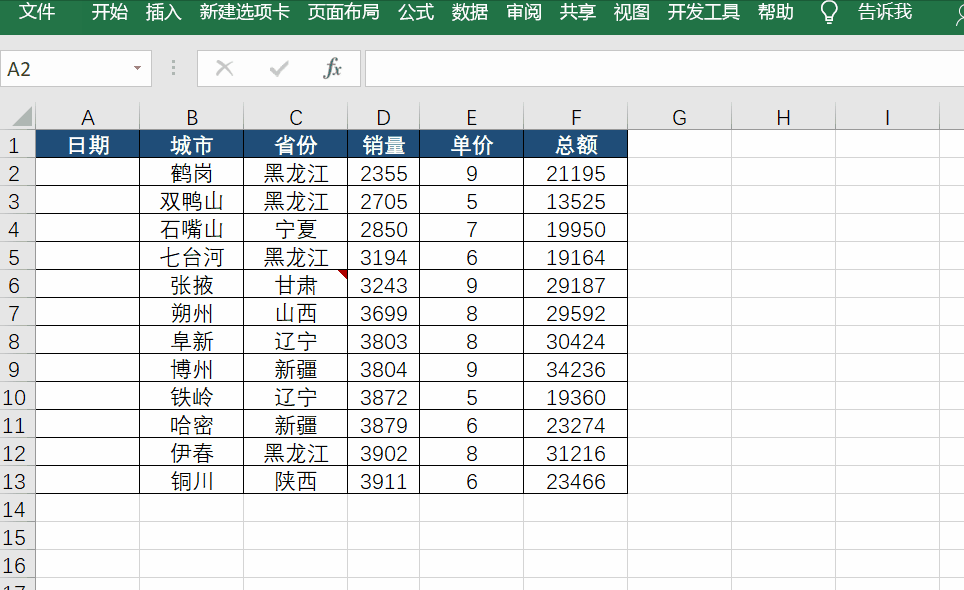Select the cell containing 宁夏
964x590 pixels.
tap(296, 229)
